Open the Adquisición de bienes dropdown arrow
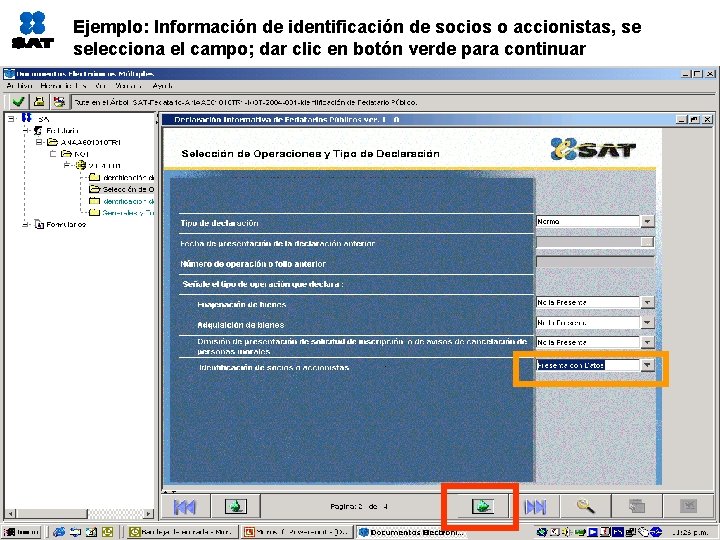Viewport: 720px width, 540px height. click(x=647, y=323)
